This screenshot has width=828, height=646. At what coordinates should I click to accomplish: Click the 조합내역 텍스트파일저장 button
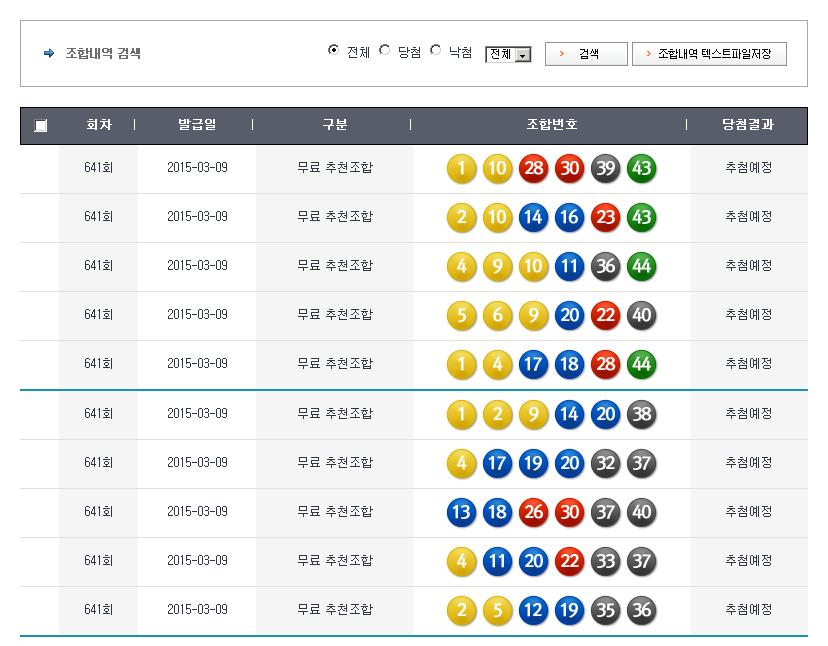[x=709, y=54]
